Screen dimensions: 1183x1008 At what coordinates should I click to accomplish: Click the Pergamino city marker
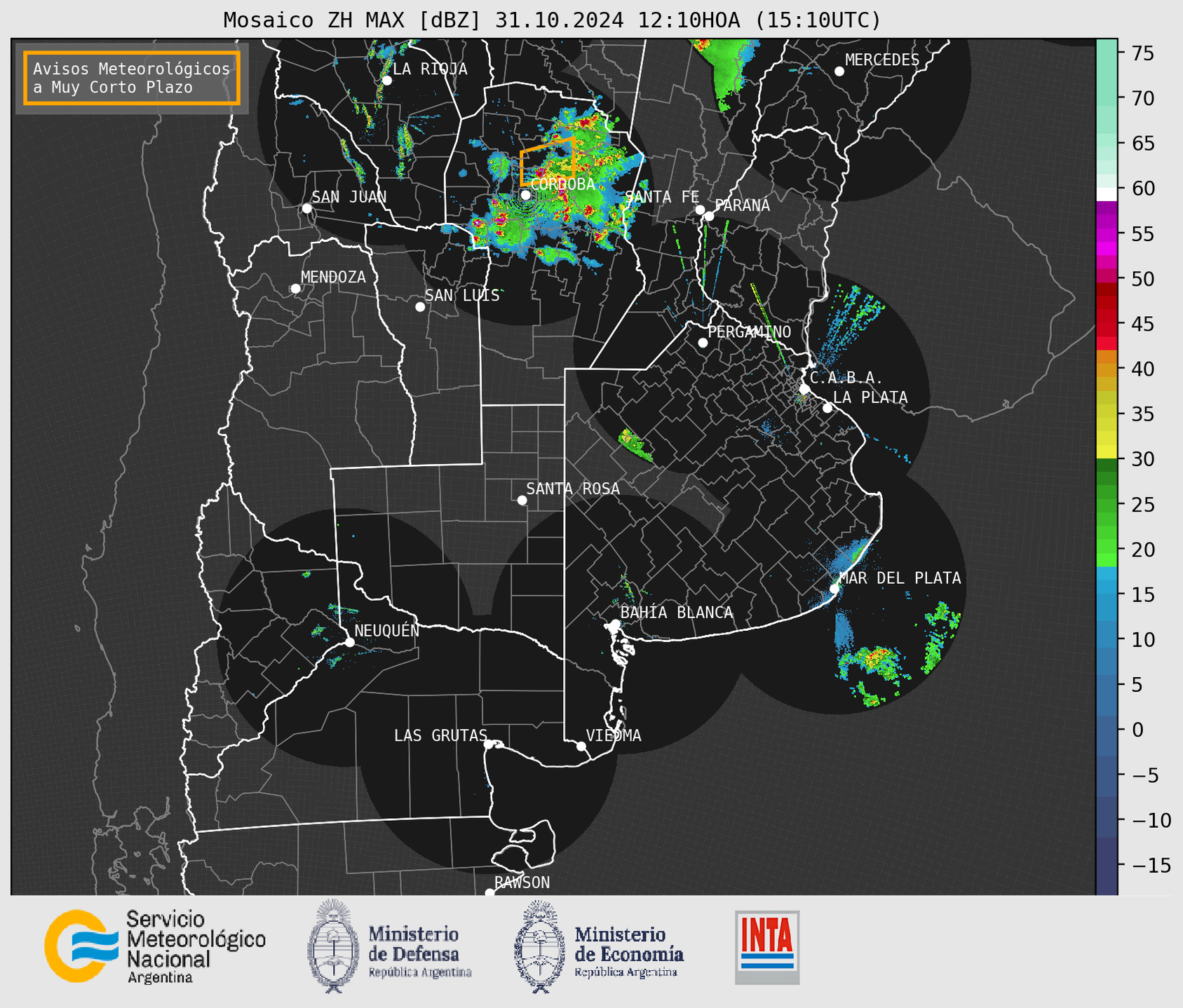point(703,343)
